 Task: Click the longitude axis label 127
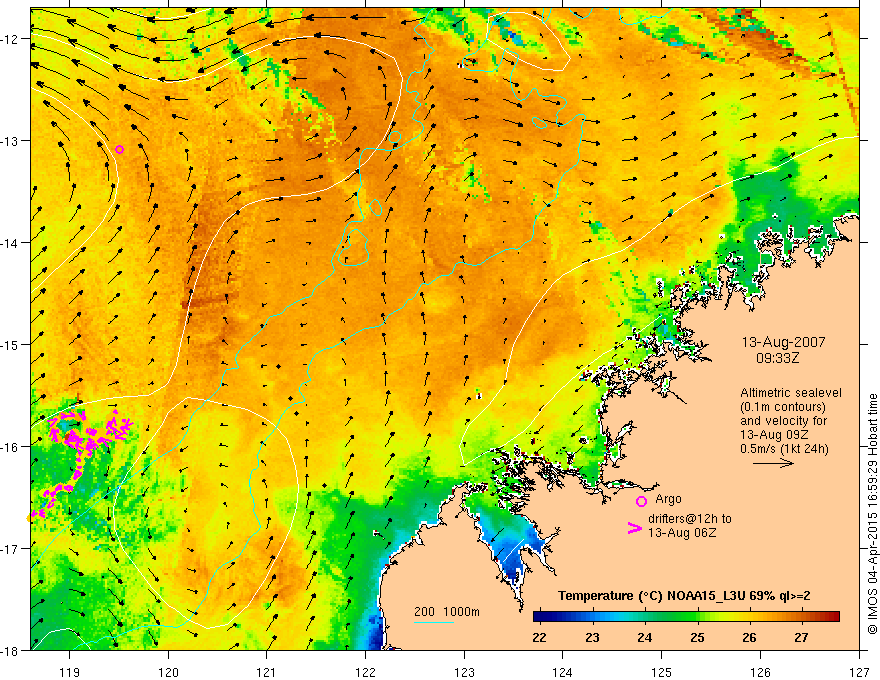tap(859, 672)
